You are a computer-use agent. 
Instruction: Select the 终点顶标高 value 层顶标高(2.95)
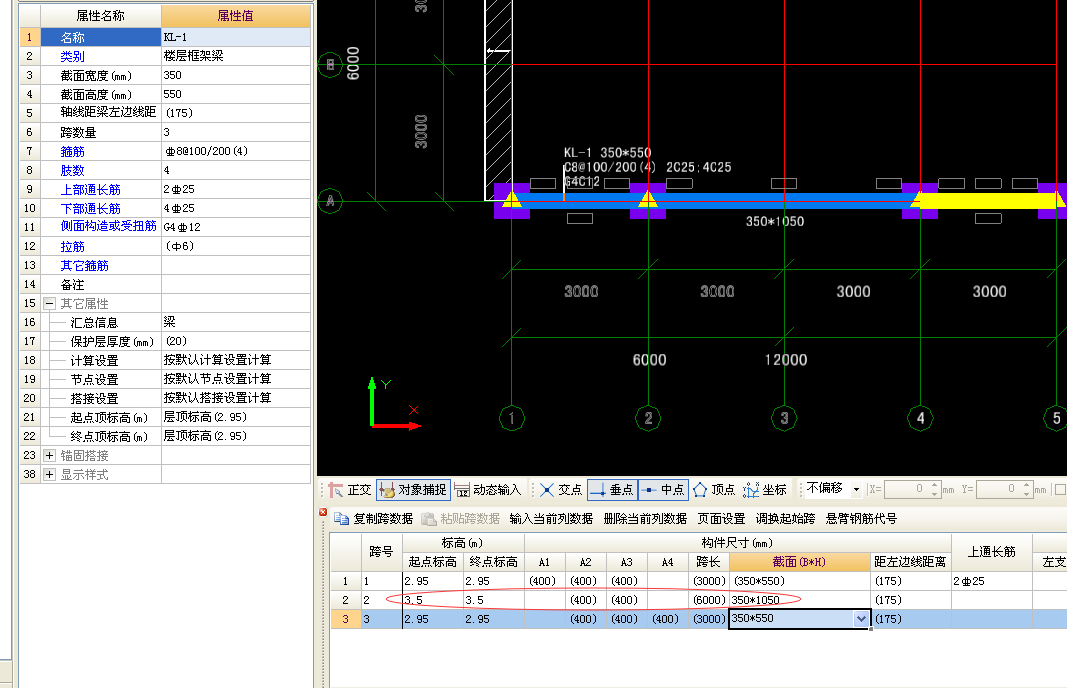[235, 436]
